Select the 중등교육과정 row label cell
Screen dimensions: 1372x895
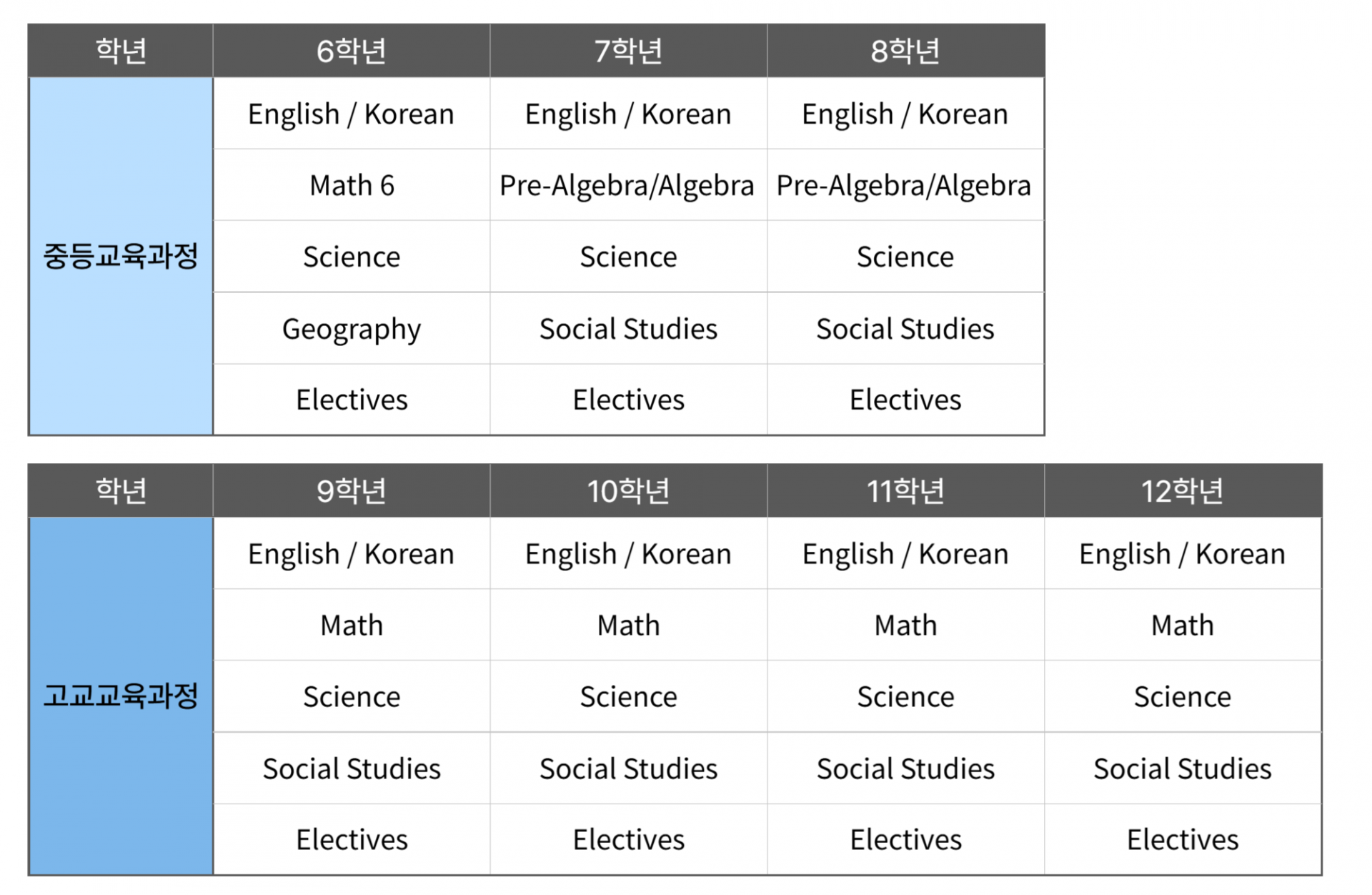tap(121, 256)
